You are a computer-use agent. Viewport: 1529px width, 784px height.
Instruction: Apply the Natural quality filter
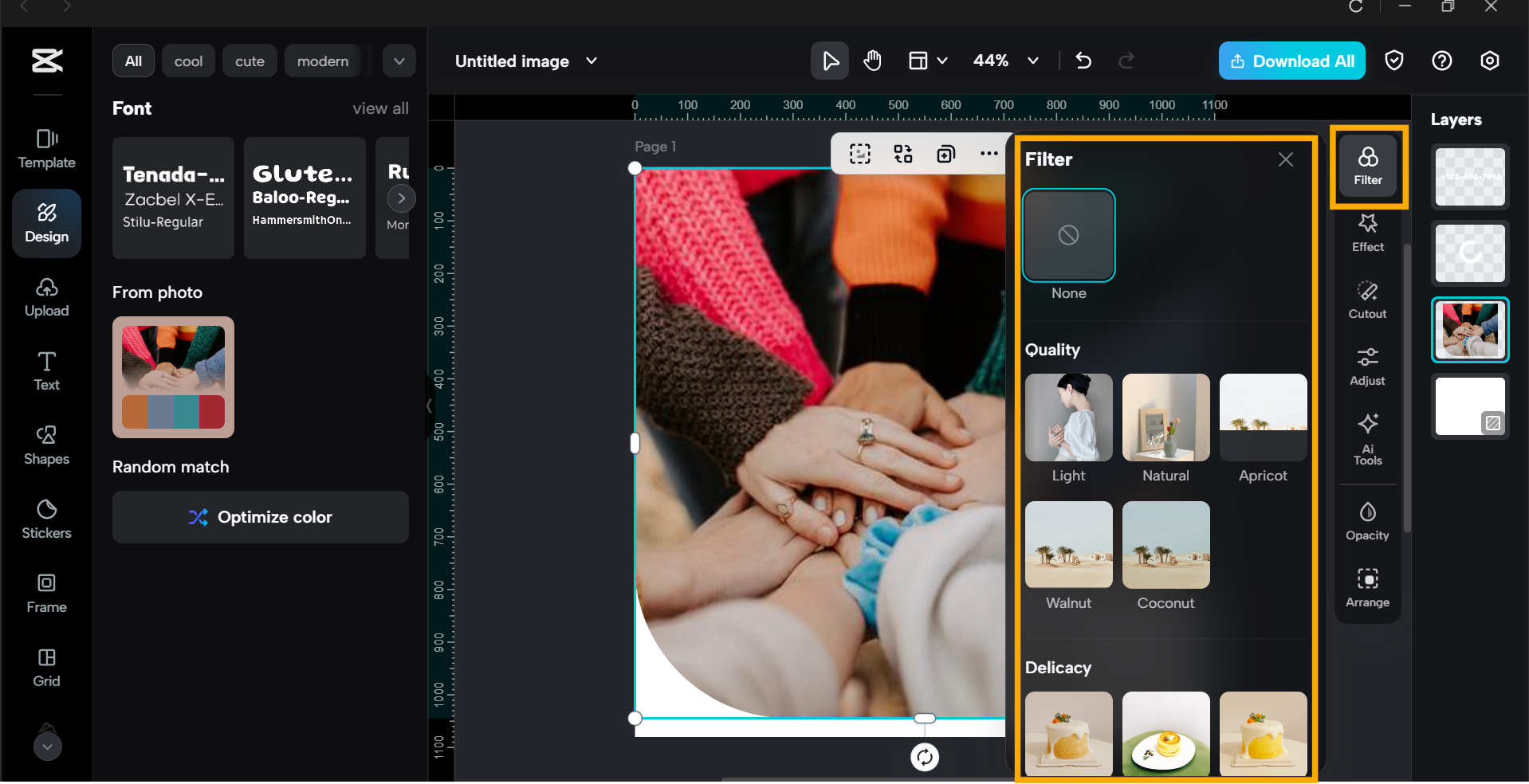click(x=1166, y=417)
